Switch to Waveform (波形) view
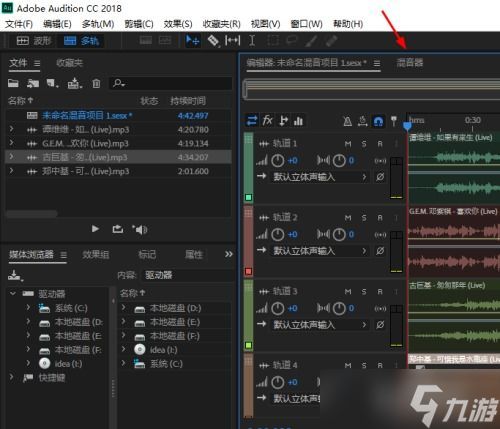The width and height of the screenshot is (500, 429). [x=34, y=41]
